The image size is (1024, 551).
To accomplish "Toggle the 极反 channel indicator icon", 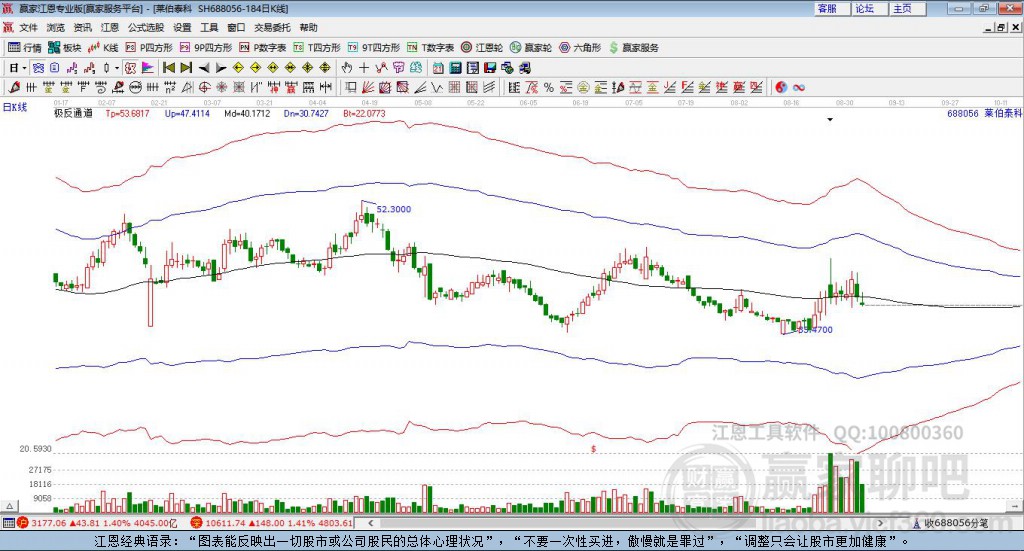I will tap(130, 68).
